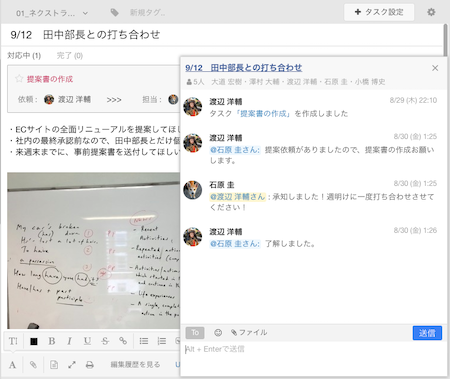Apply italic formatting from the toolbar
The image size is (450, 379).
pyautogui.click(x=69, y=341)
